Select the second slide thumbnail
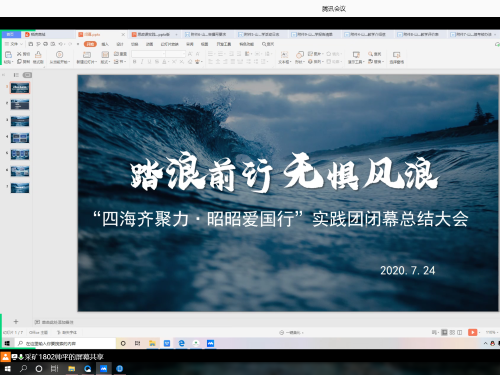This screenshot has width=500, height=375. (x=20, y=105)
